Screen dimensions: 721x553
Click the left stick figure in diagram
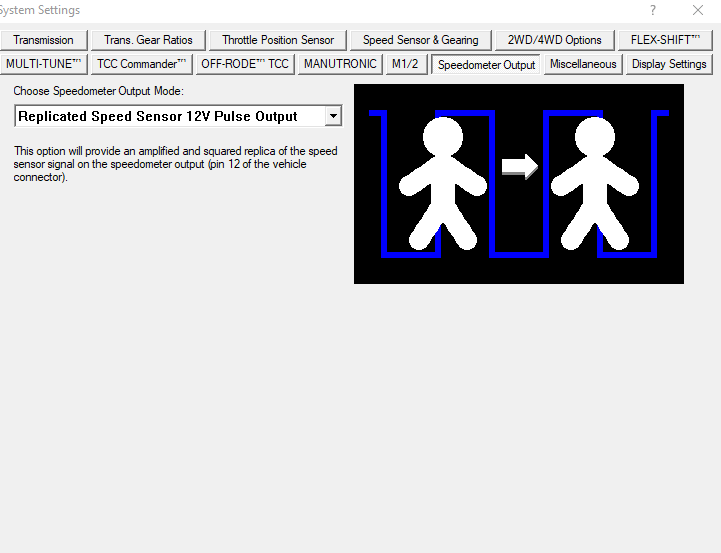443,183
